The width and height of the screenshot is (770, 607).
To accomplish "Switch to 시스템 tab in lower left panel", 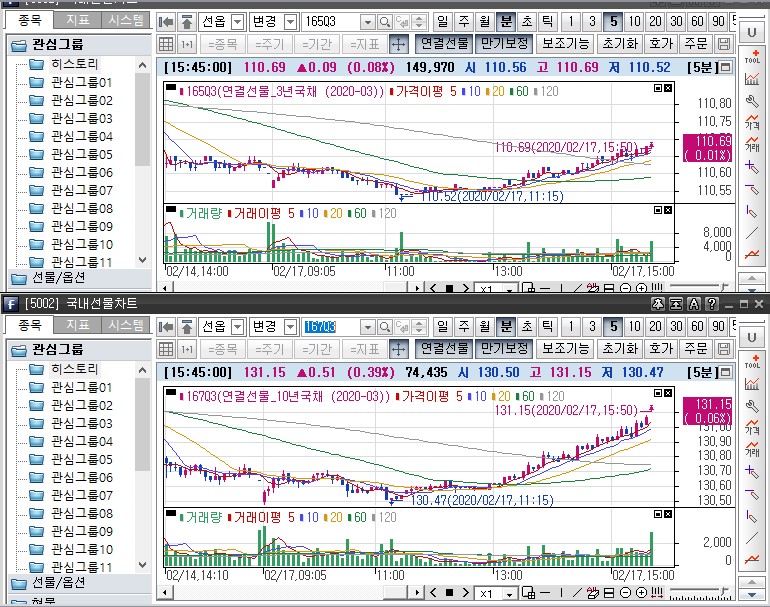I will pyautogui.click(x=126, y=325).
